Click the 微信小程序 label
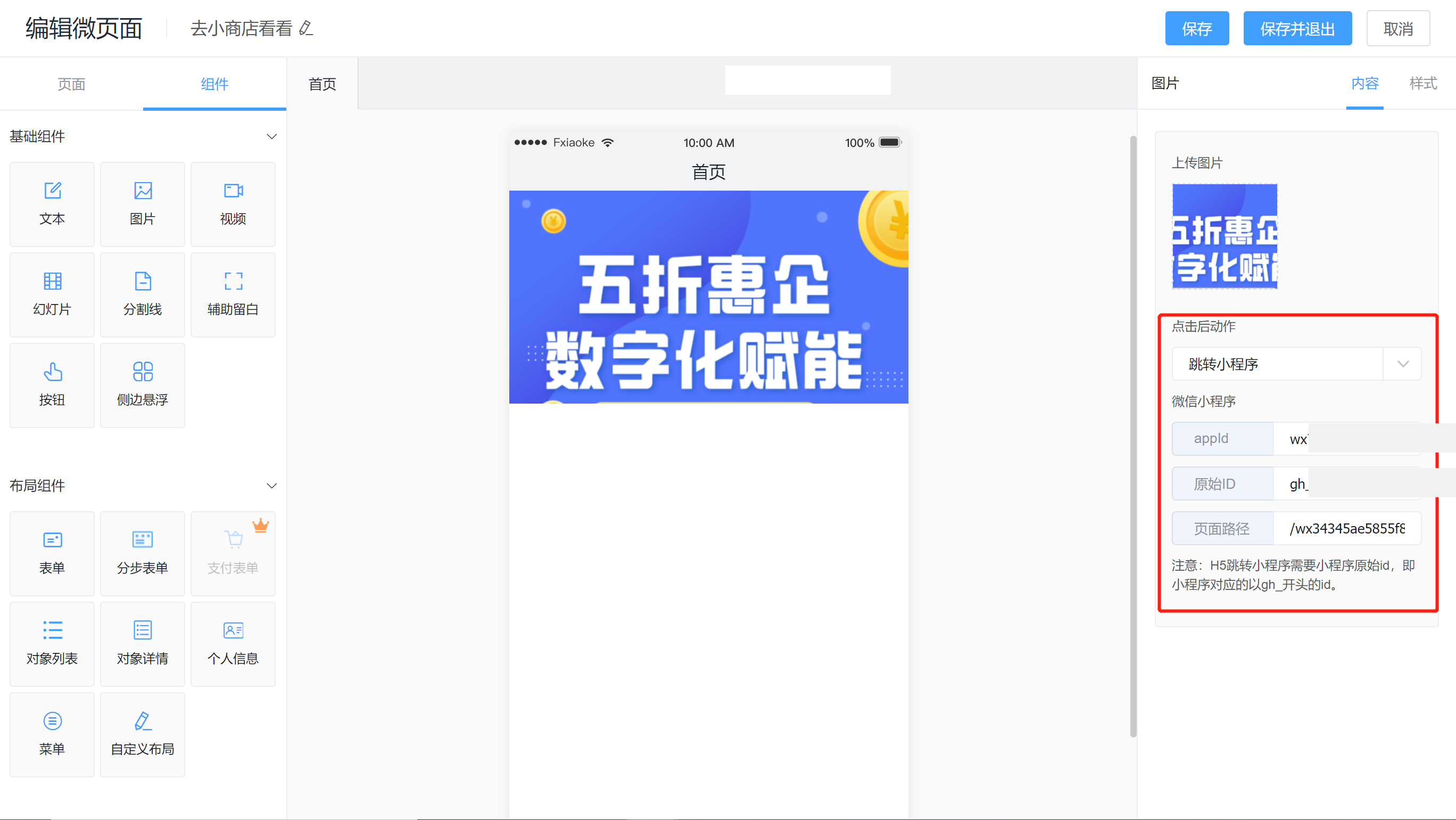Image resolution: width=1456 pixels, height=820 pixels. (x=1203, y=401)
